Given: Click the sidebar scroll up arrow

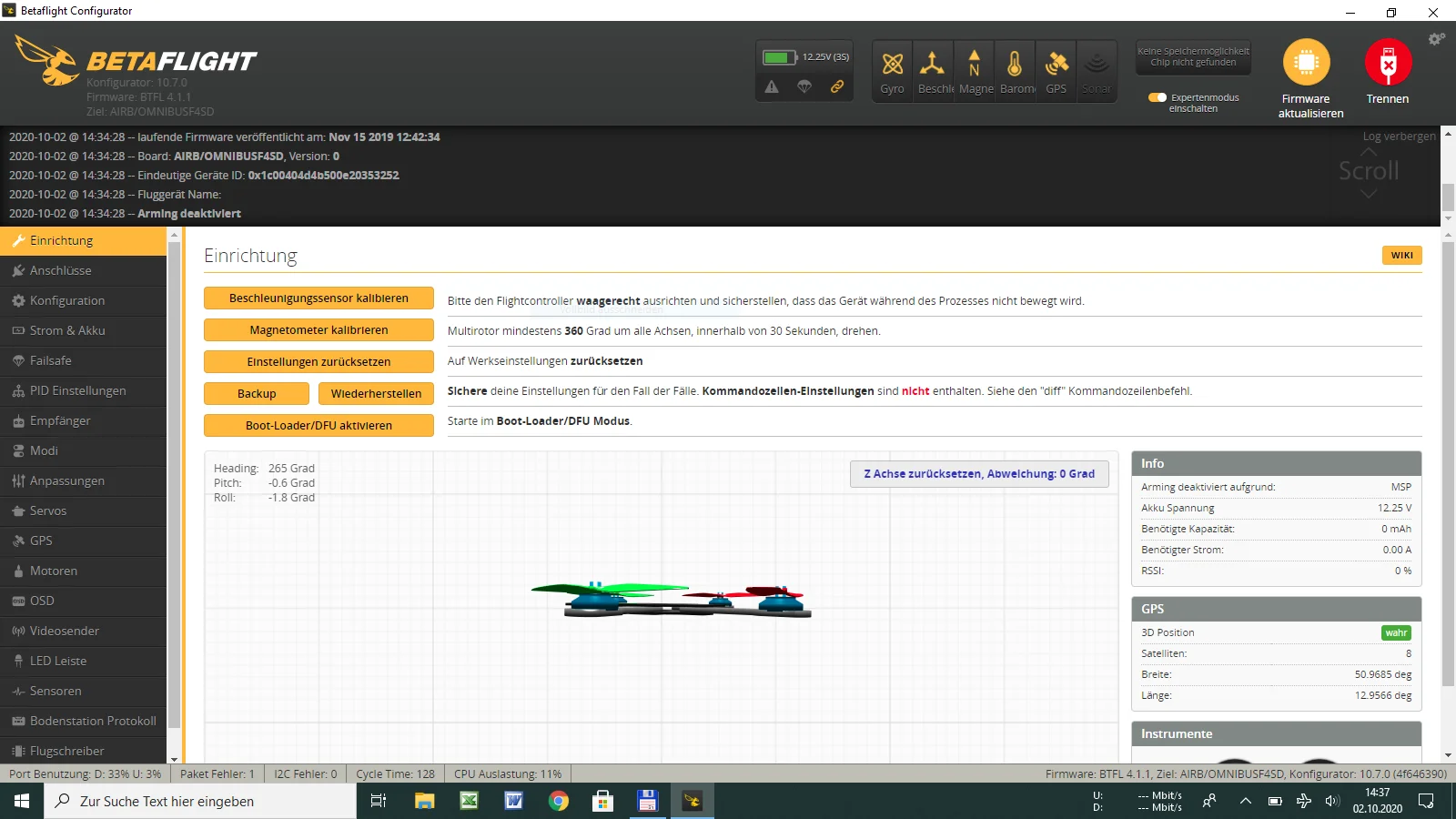Looking at the screenshot, I should point(174,234).
